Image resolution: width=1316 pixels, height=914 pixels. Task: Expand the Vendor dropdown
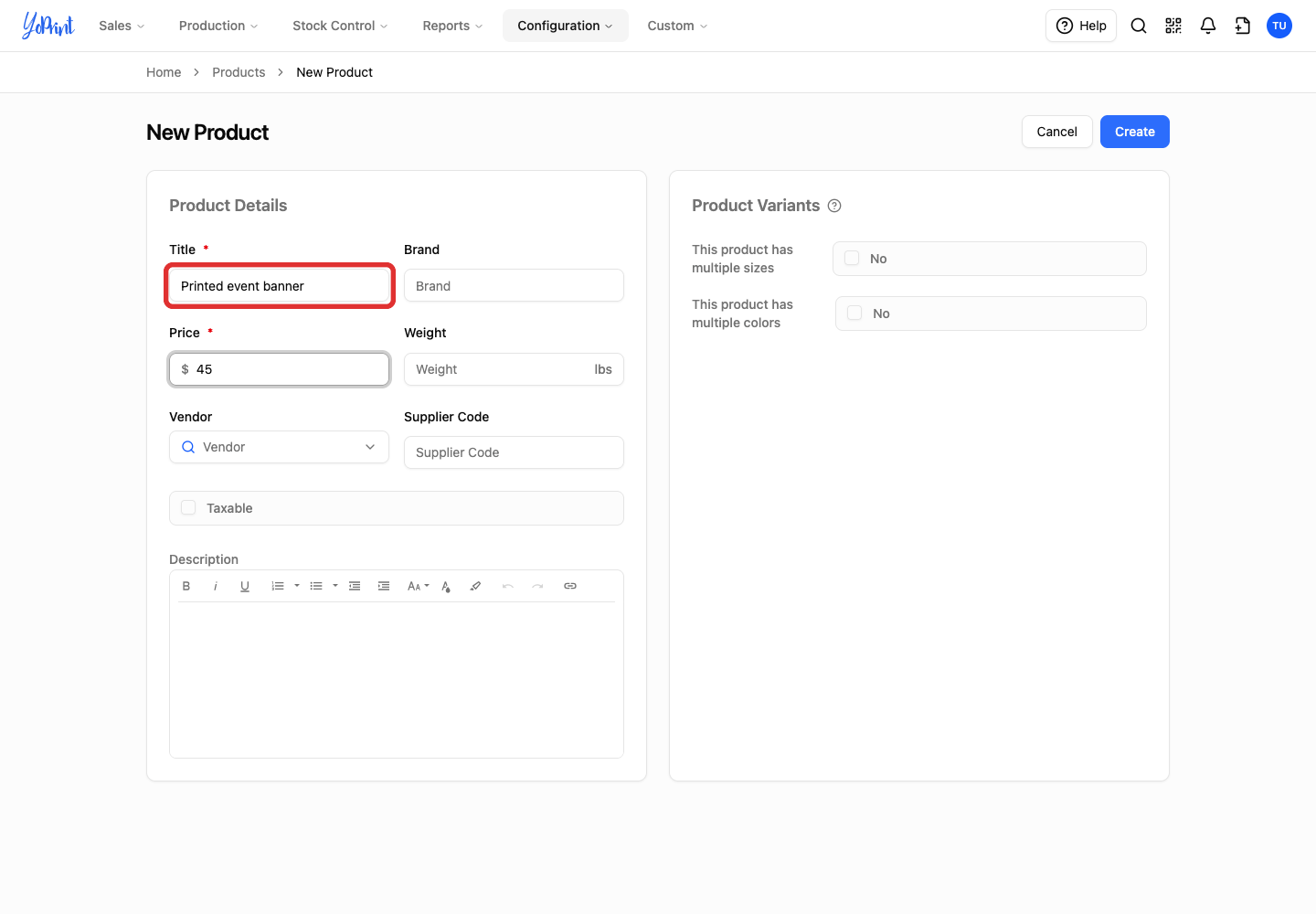279,447
